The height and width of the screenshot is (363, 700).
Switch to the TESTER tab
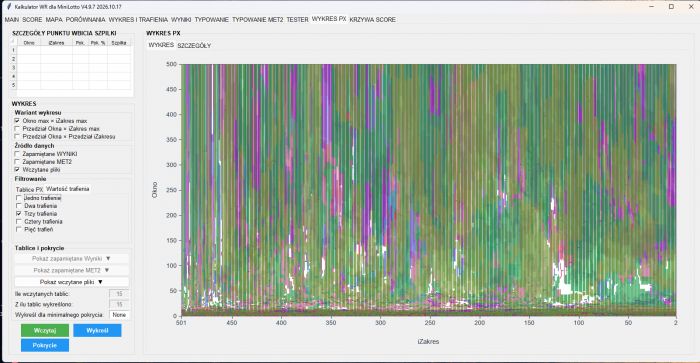click(x=297, y=20)
